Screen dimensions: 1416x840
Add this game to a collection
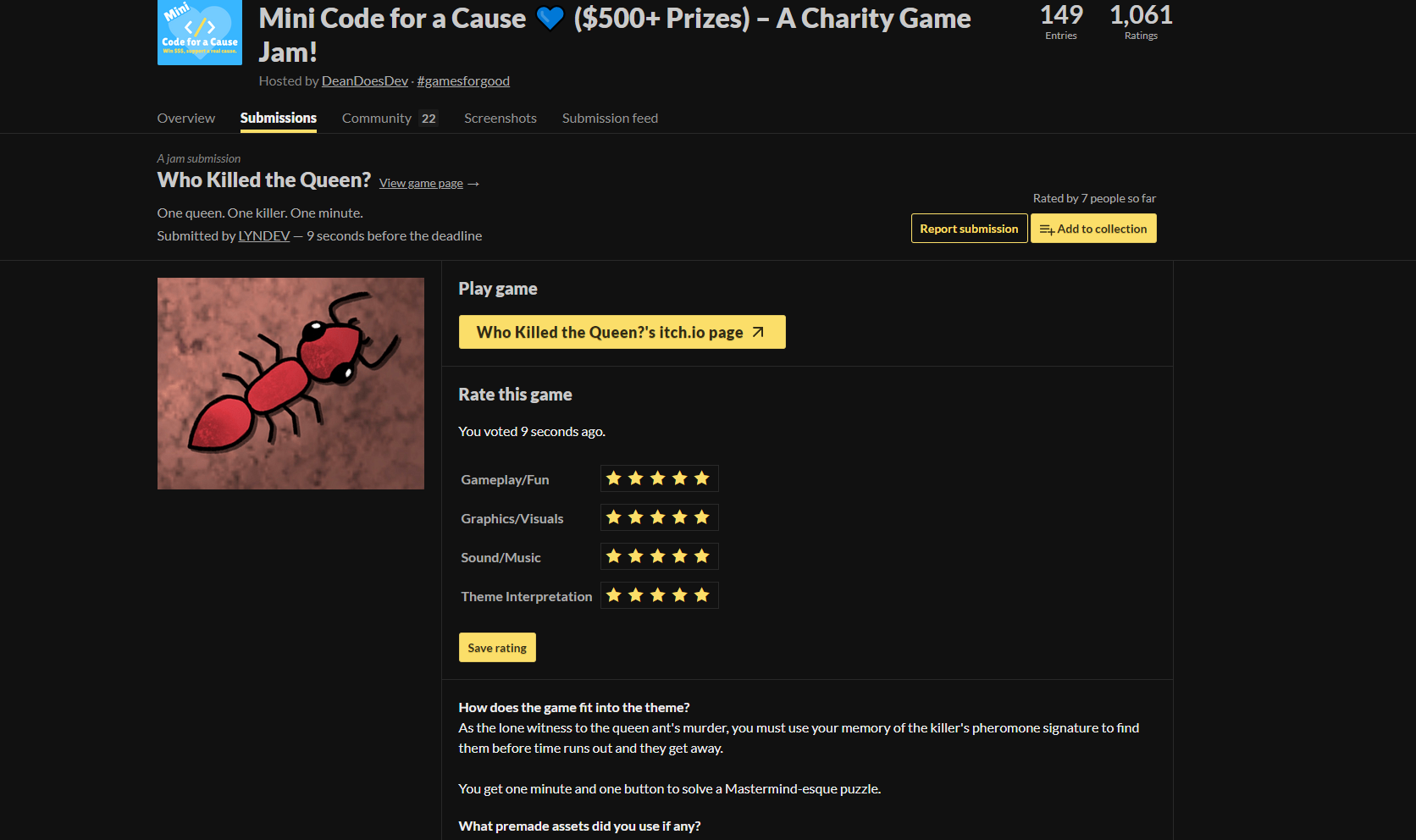coord(1093,229)
